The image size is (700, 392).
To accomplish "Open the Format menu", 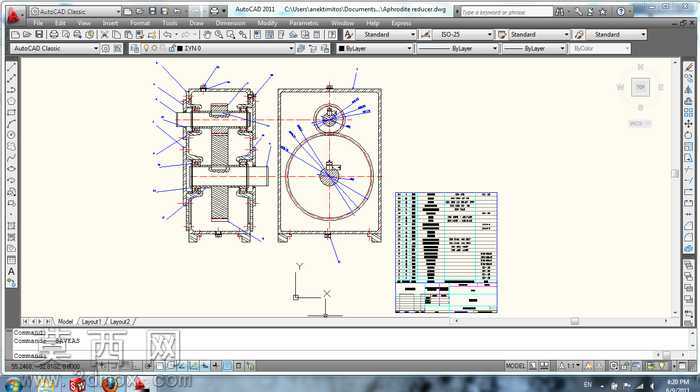I will (x=140, y=22).
